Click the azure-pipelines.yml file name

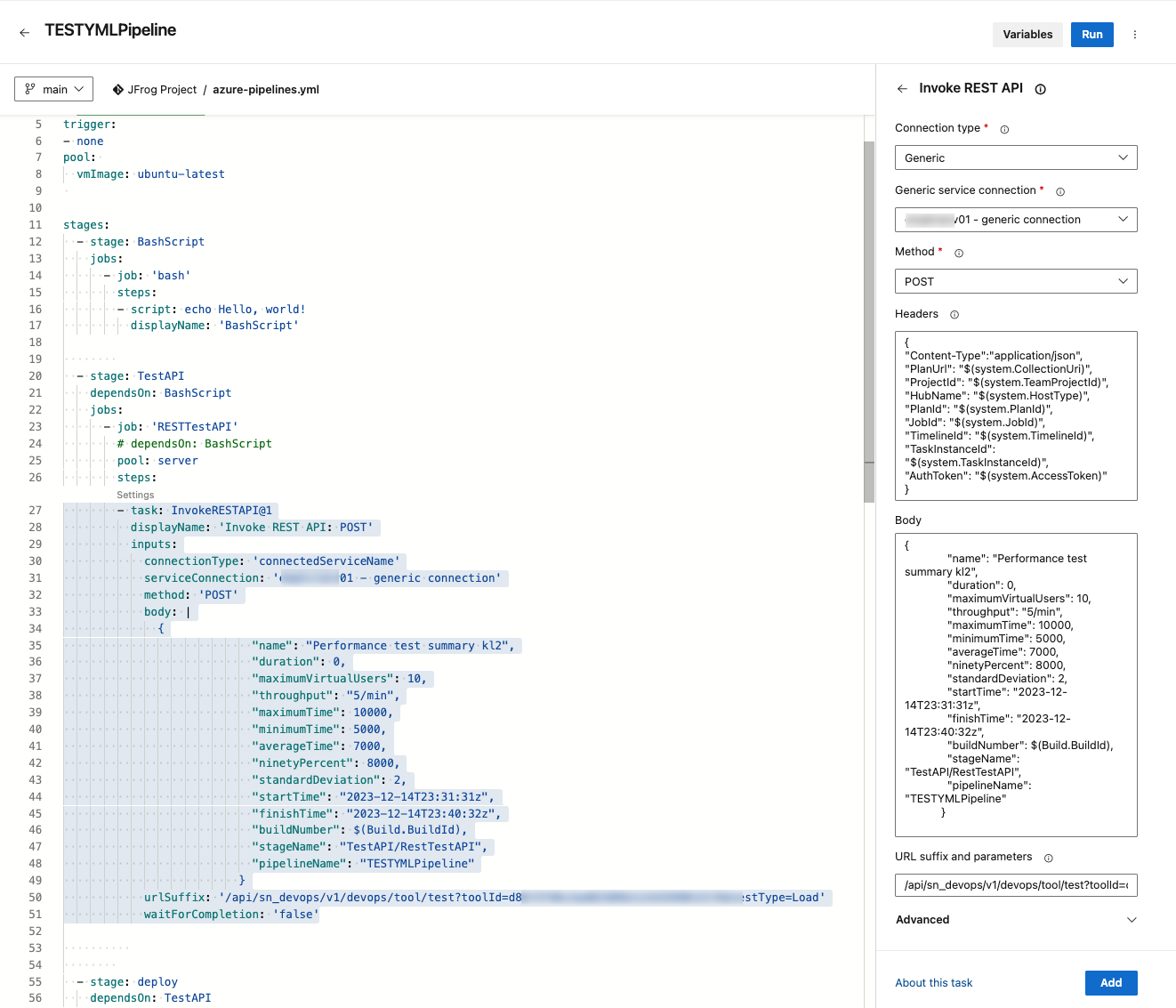coord(266,90)
